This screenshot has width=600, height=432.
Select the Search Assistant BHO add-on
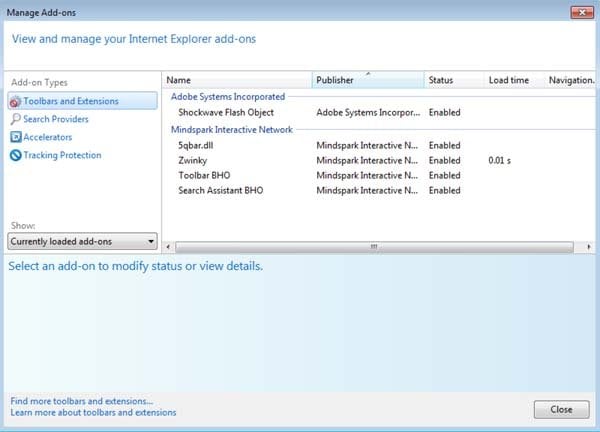click(379, 190)
